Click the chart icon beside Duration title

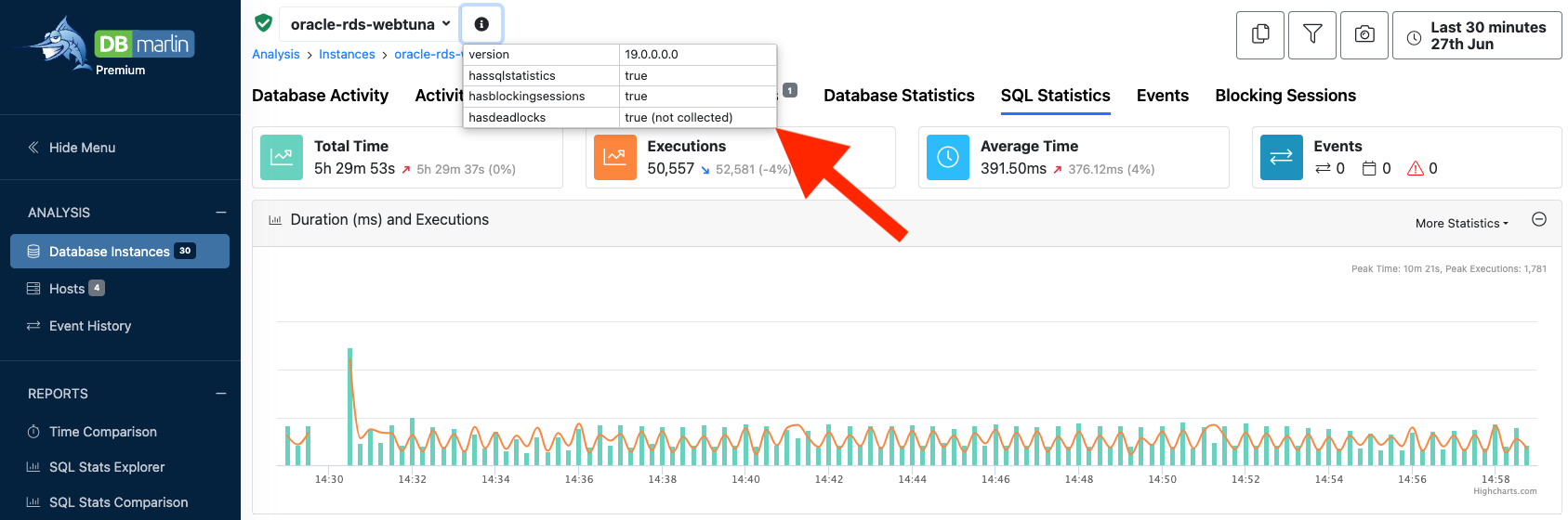click(x=275, y=220)
